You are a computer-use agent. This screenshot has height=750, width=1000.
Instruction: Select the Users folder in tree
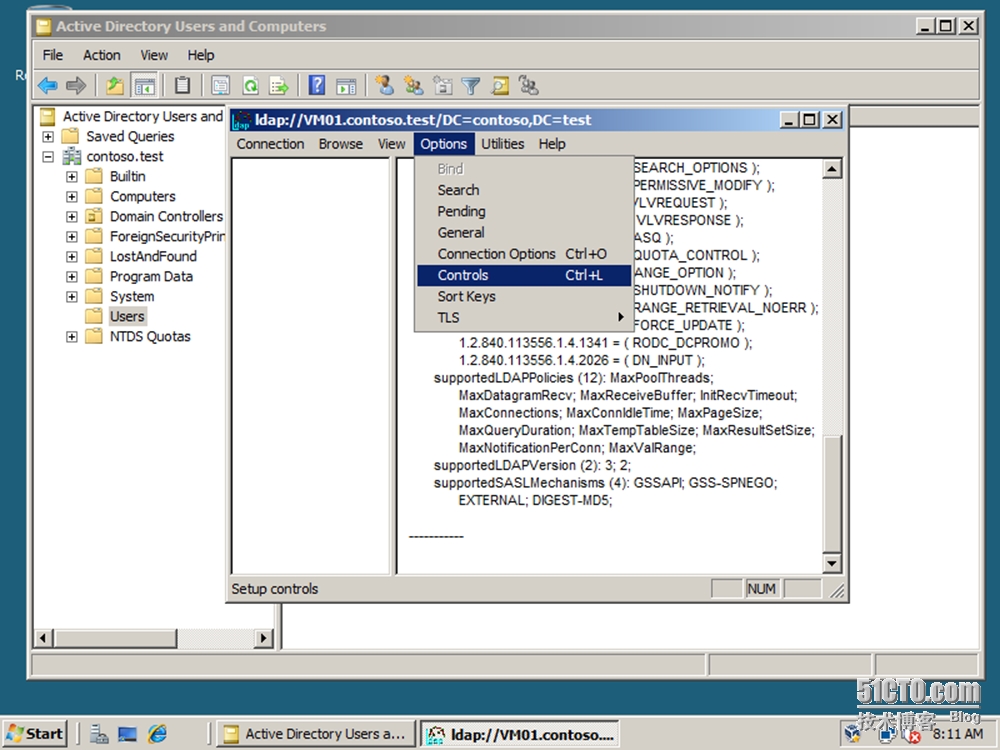pos(127,316)
